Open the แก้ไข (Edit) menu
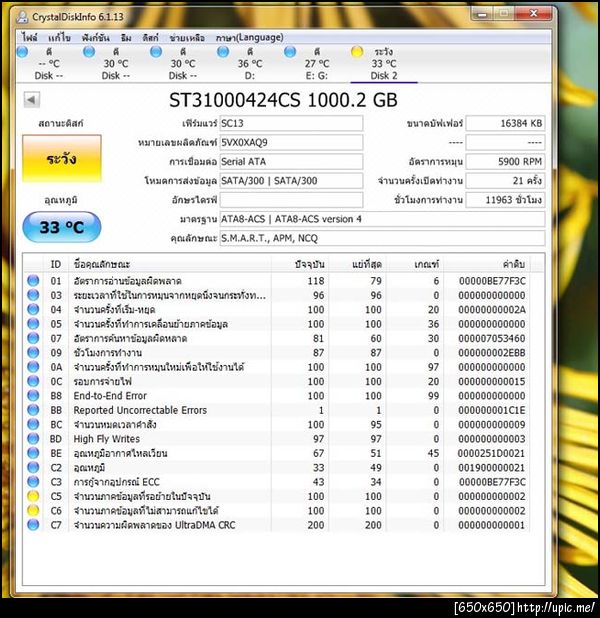The width and height of the screenshot is (600, 618). (59, 38)
